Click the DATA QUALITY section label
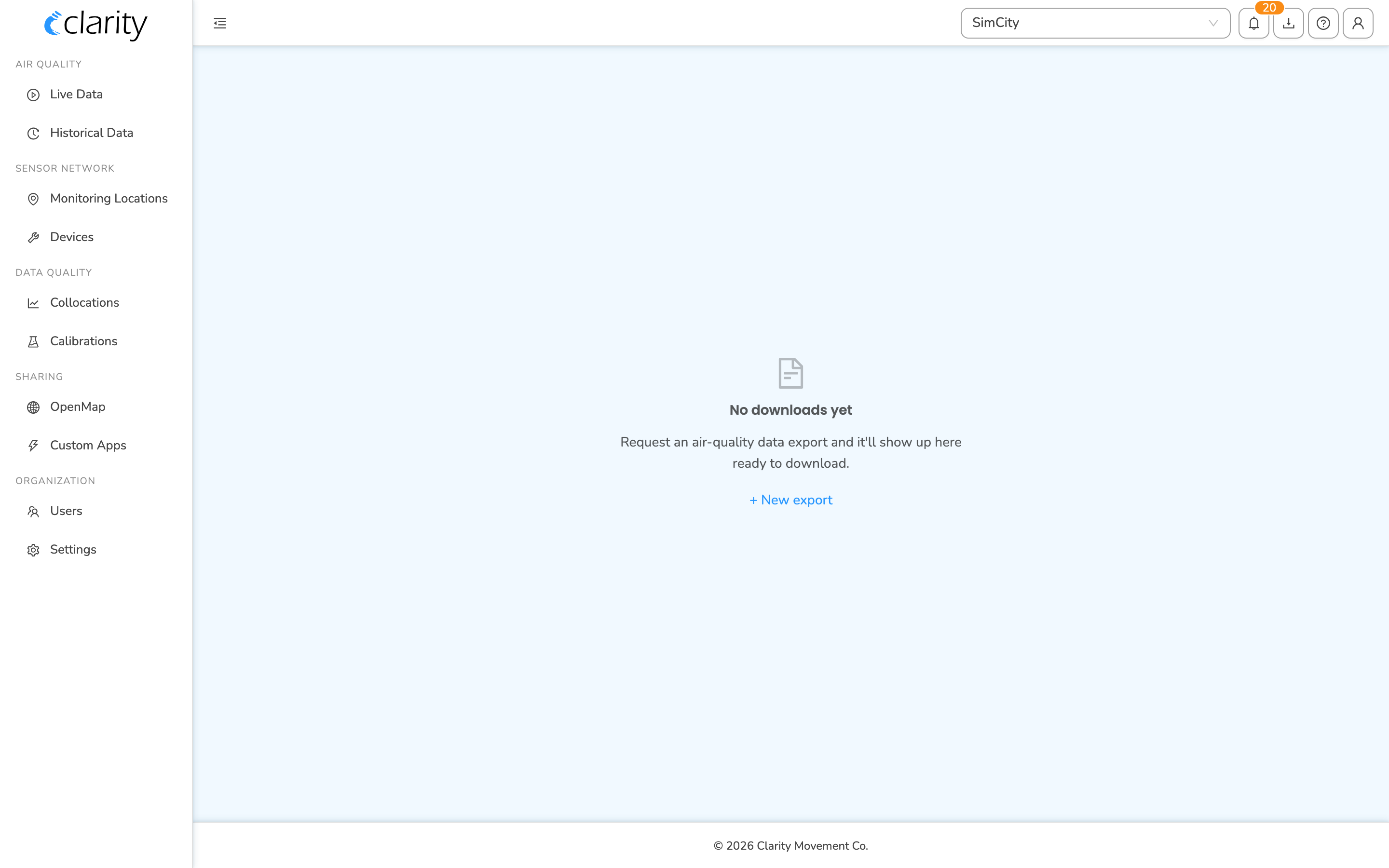 (54, 272)
